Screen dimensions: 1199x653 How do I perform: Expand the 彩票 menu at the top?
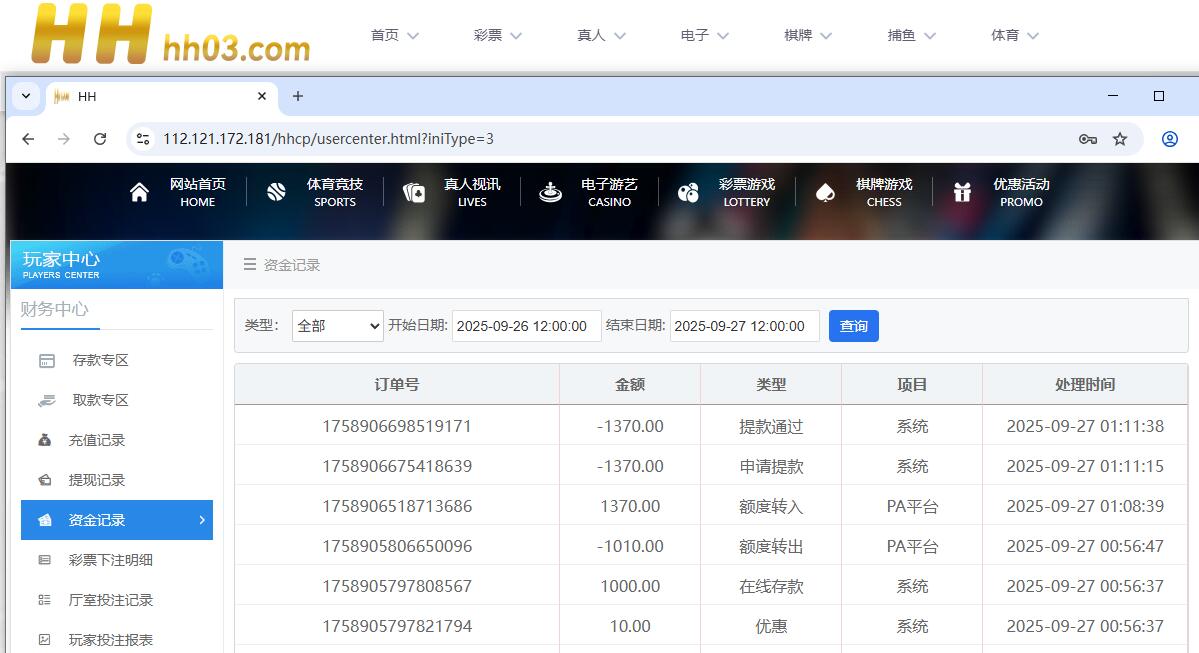point(497,35)
